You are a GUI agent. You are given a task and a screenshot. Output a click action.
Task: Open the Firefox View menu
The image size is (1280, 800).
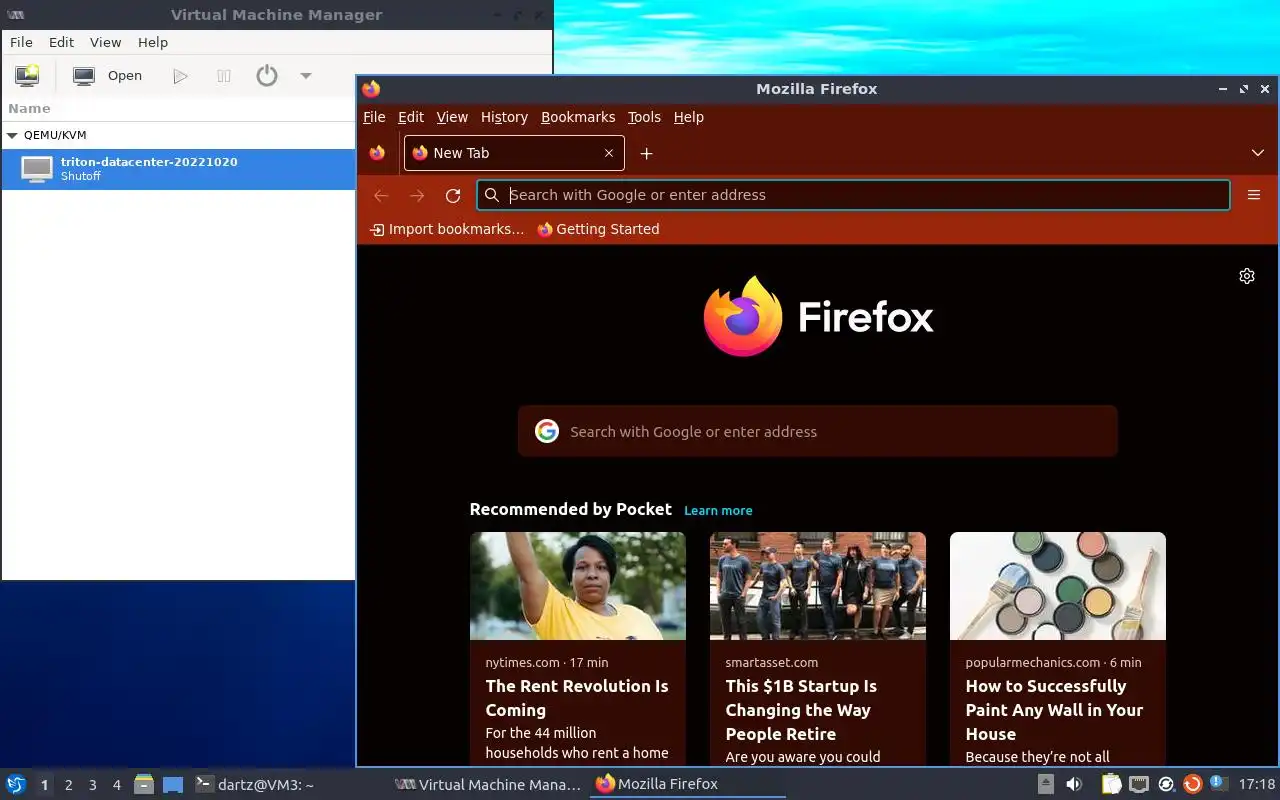click(452, 117)
